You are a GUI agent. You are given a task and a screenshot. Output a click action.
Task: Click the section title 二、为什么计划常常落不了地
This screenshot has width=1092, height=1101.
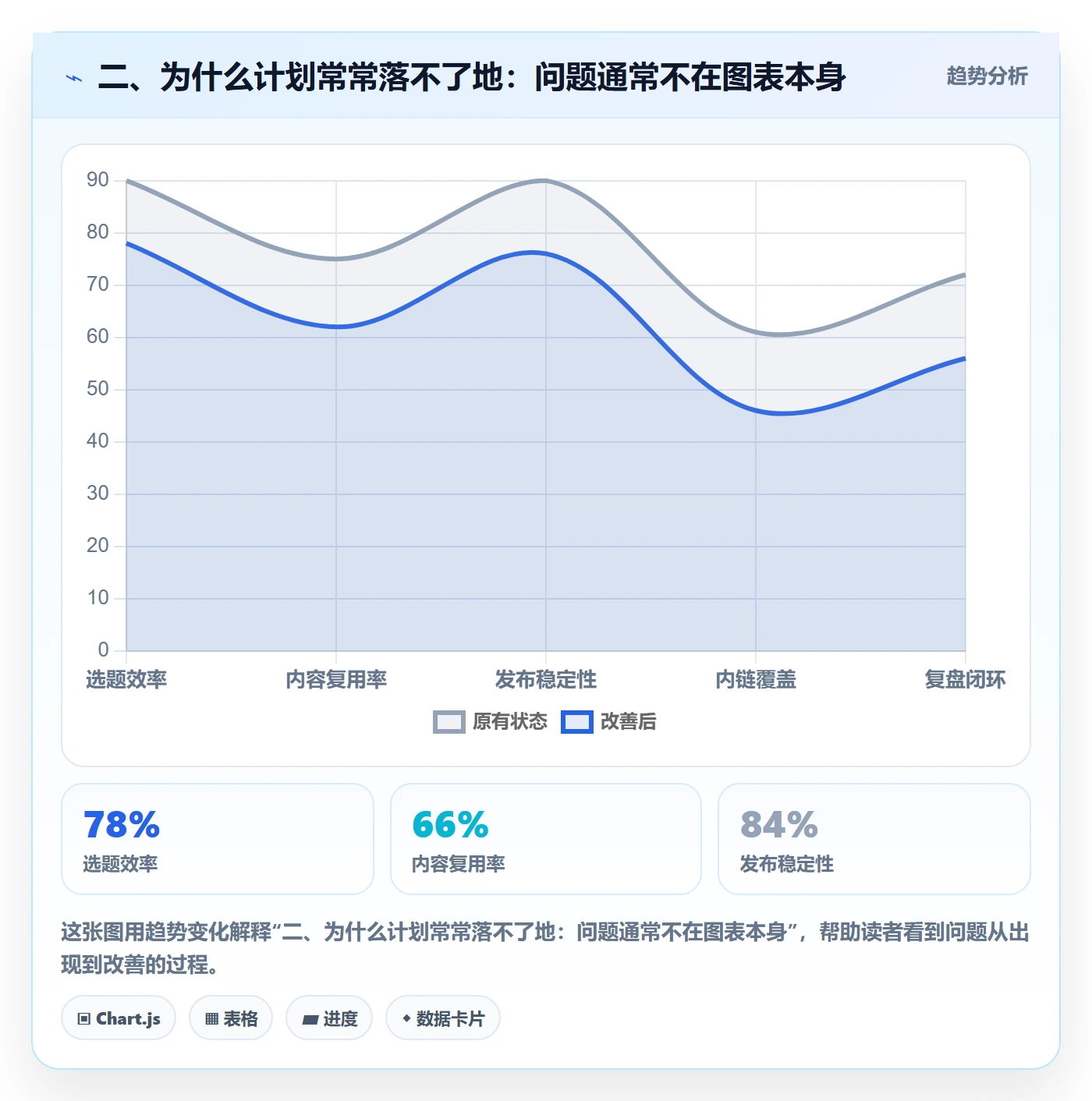click(x=471, y=77)
